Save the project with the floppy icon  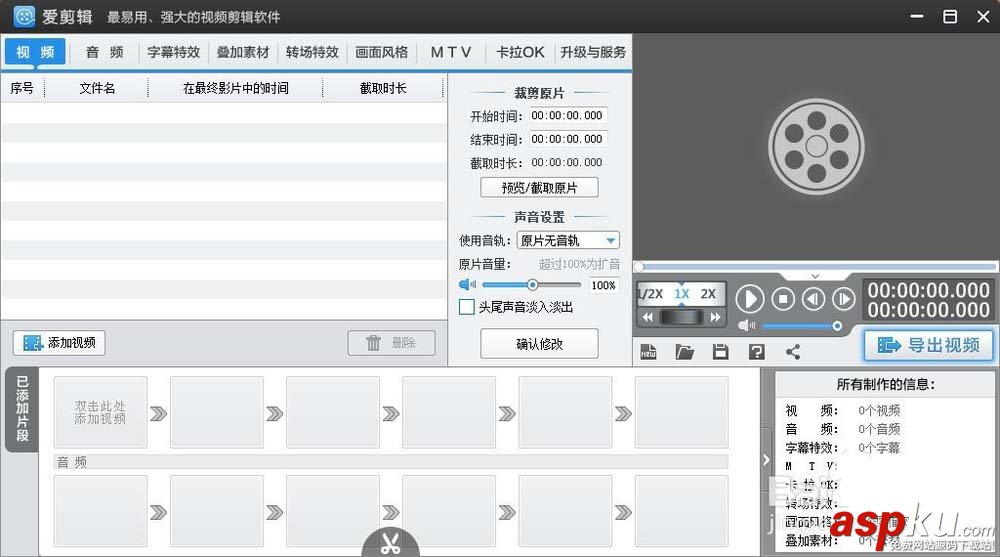(x=721, y=352)
